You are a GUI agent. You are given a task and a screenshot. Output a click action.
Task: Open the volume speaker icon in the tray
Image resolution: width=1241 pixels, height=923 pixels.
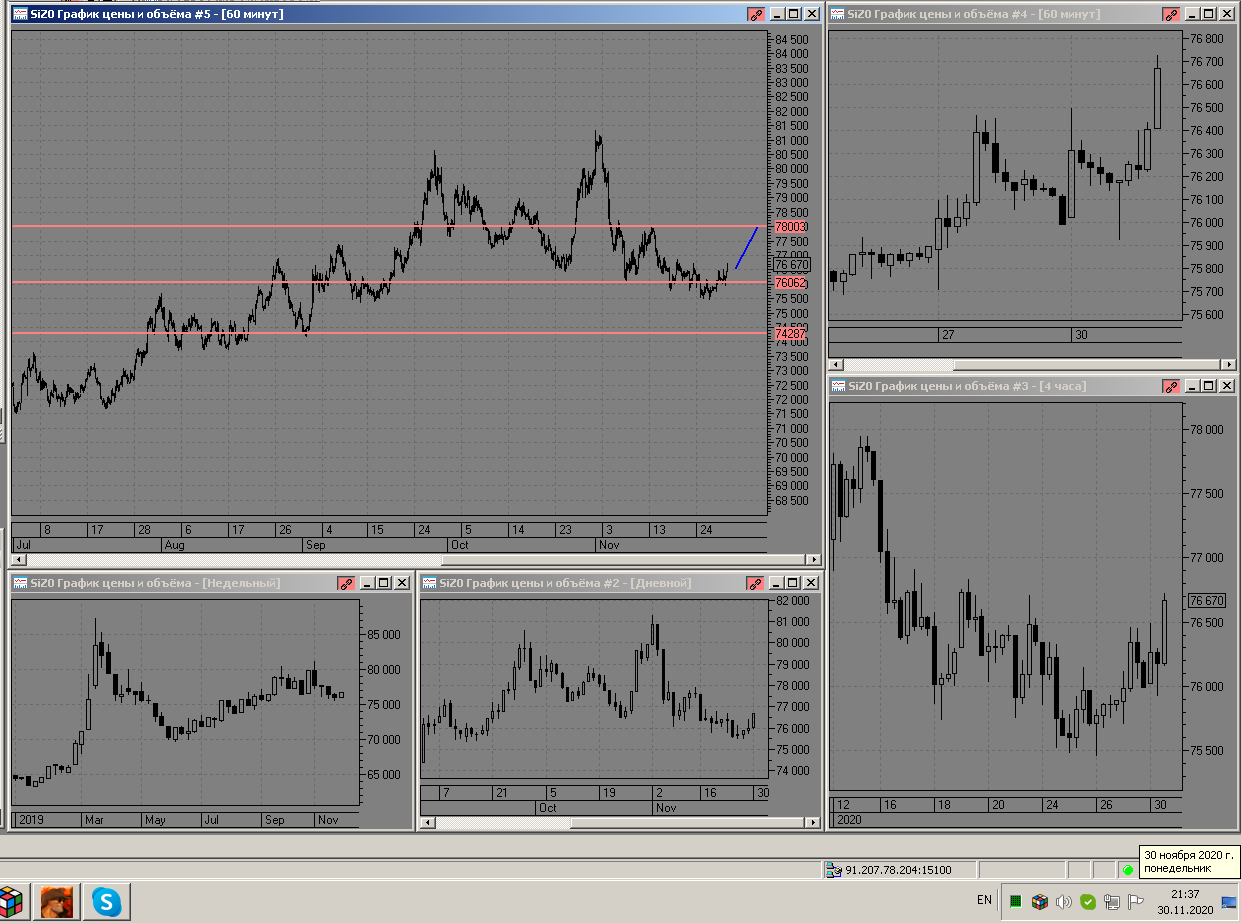(x=1064, y=901)
